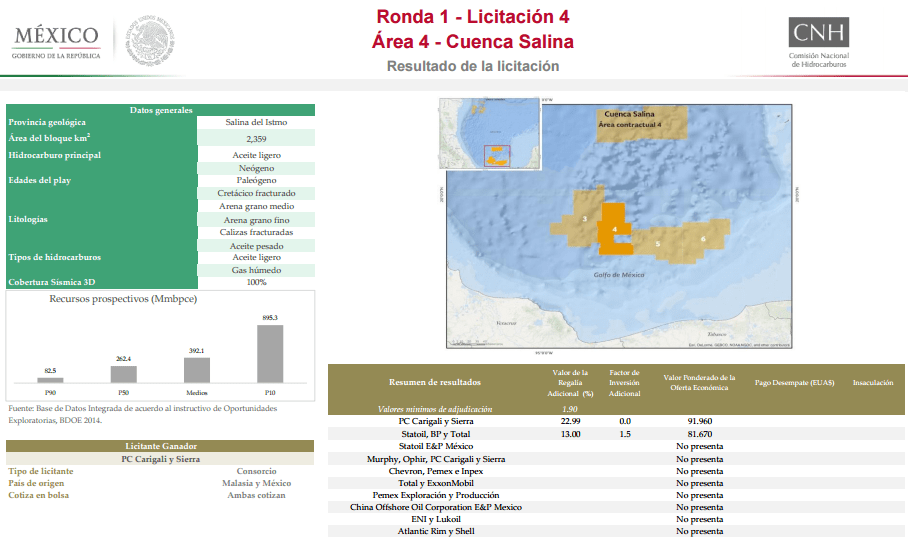
Task: Select the 'Salina del Istmo' value
Action: coord(256,122)
